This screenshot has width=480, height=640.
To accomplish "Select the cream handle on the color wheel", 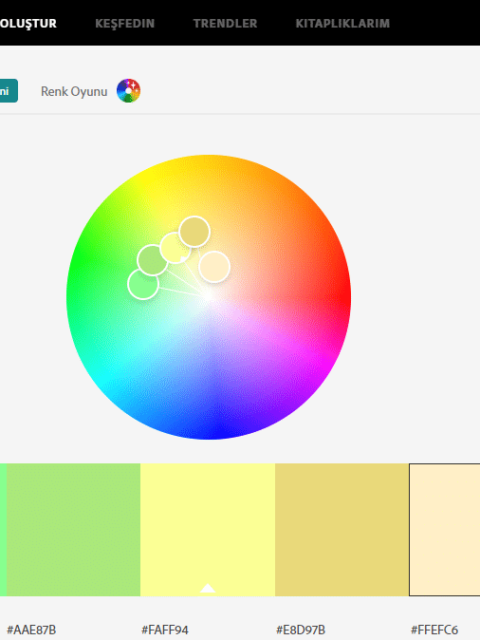I will (214, 267).
